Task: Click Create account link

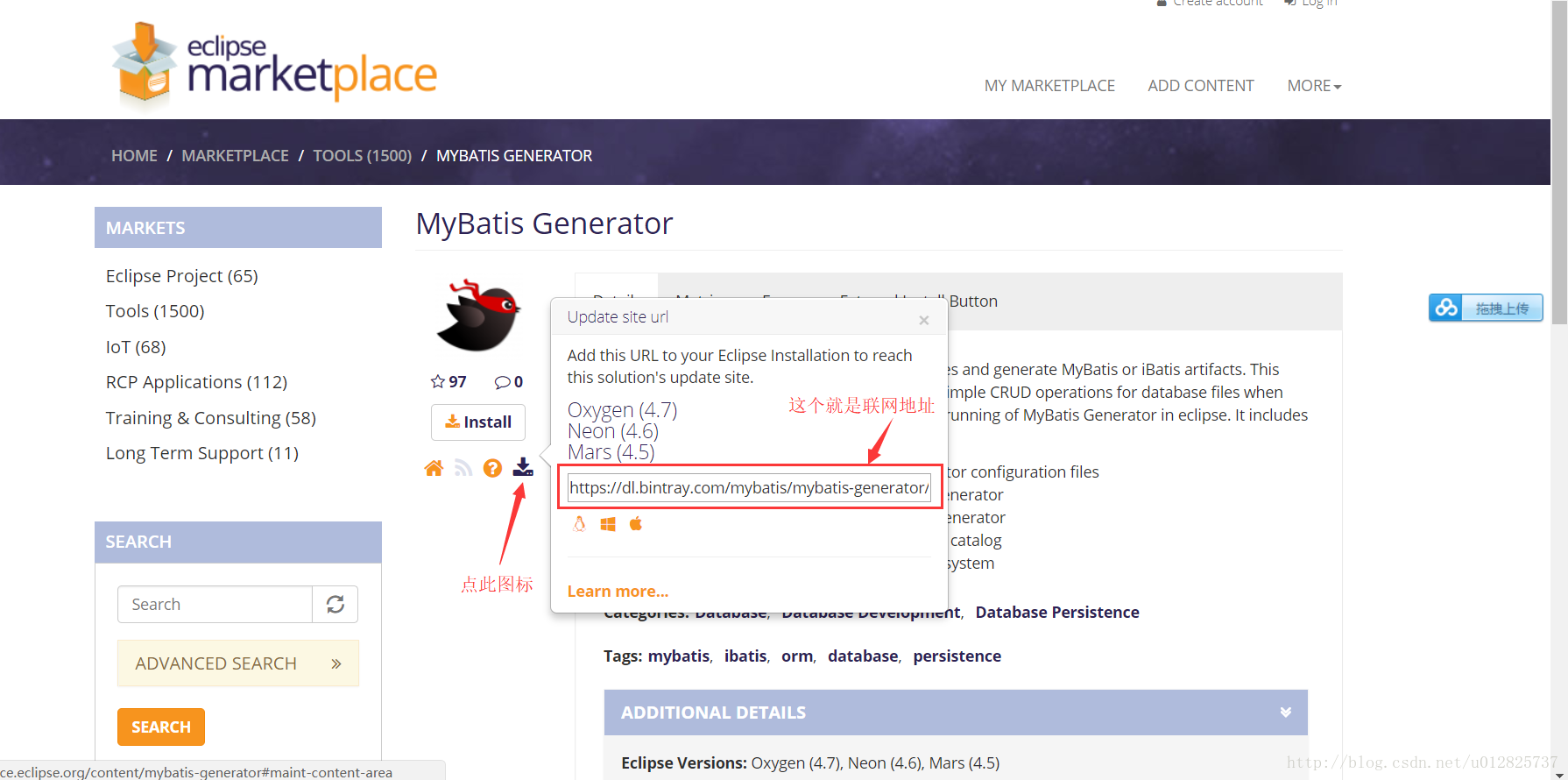Action: (1218, 4)
